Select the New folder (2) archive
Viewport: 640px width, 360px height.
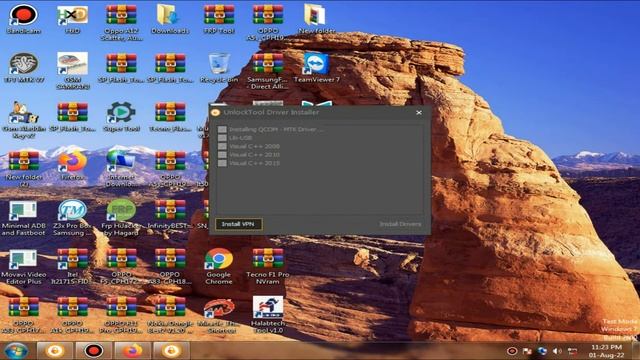24,169
